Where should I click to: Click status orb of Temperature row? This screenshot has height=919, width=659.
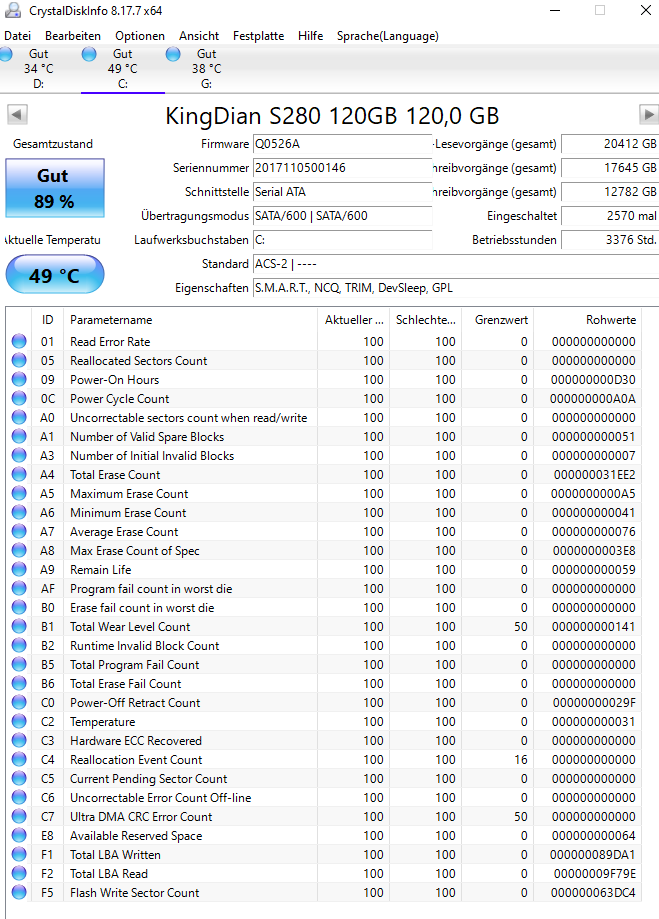click(x=19, y=721)
